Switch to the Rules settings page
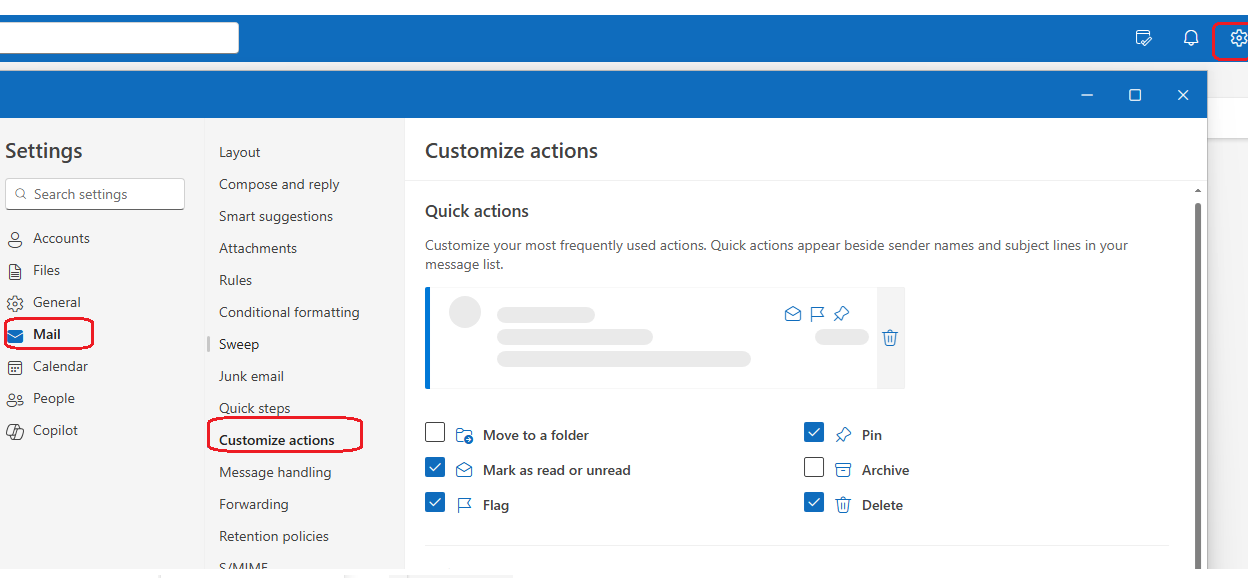 (x=235, y=280)
